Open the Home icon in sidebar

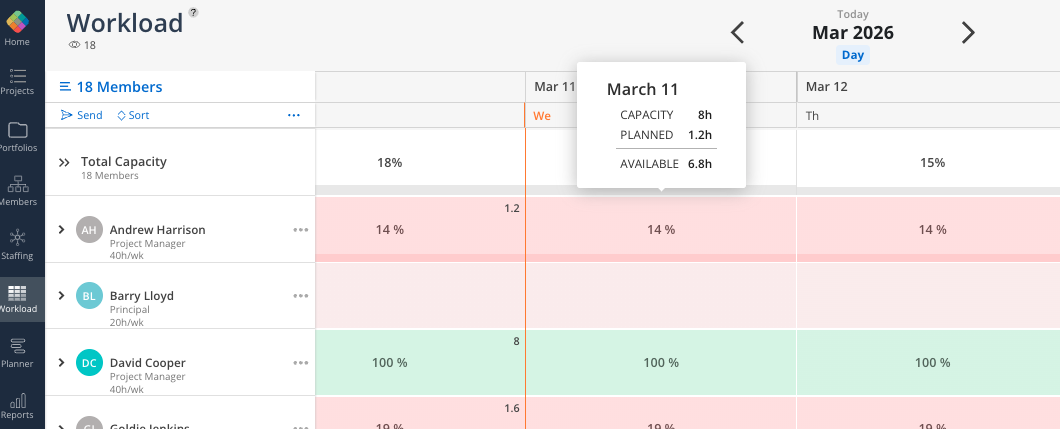(x=17, y=27)
